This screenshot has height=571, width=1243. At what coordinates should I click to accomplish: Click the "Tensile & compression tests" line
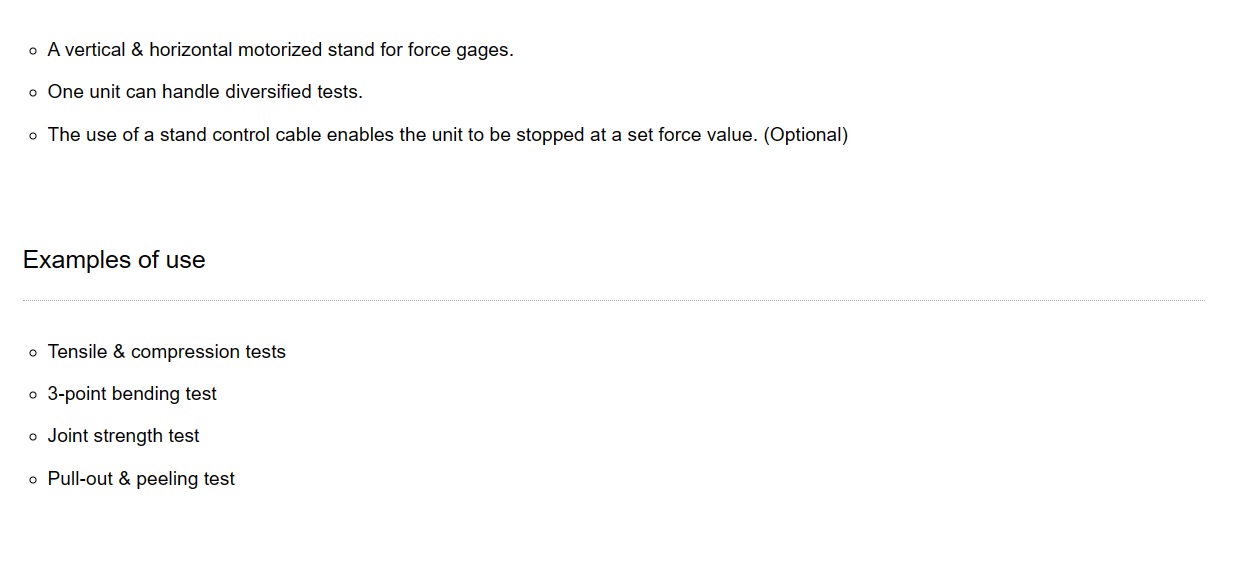pos(167,352)
